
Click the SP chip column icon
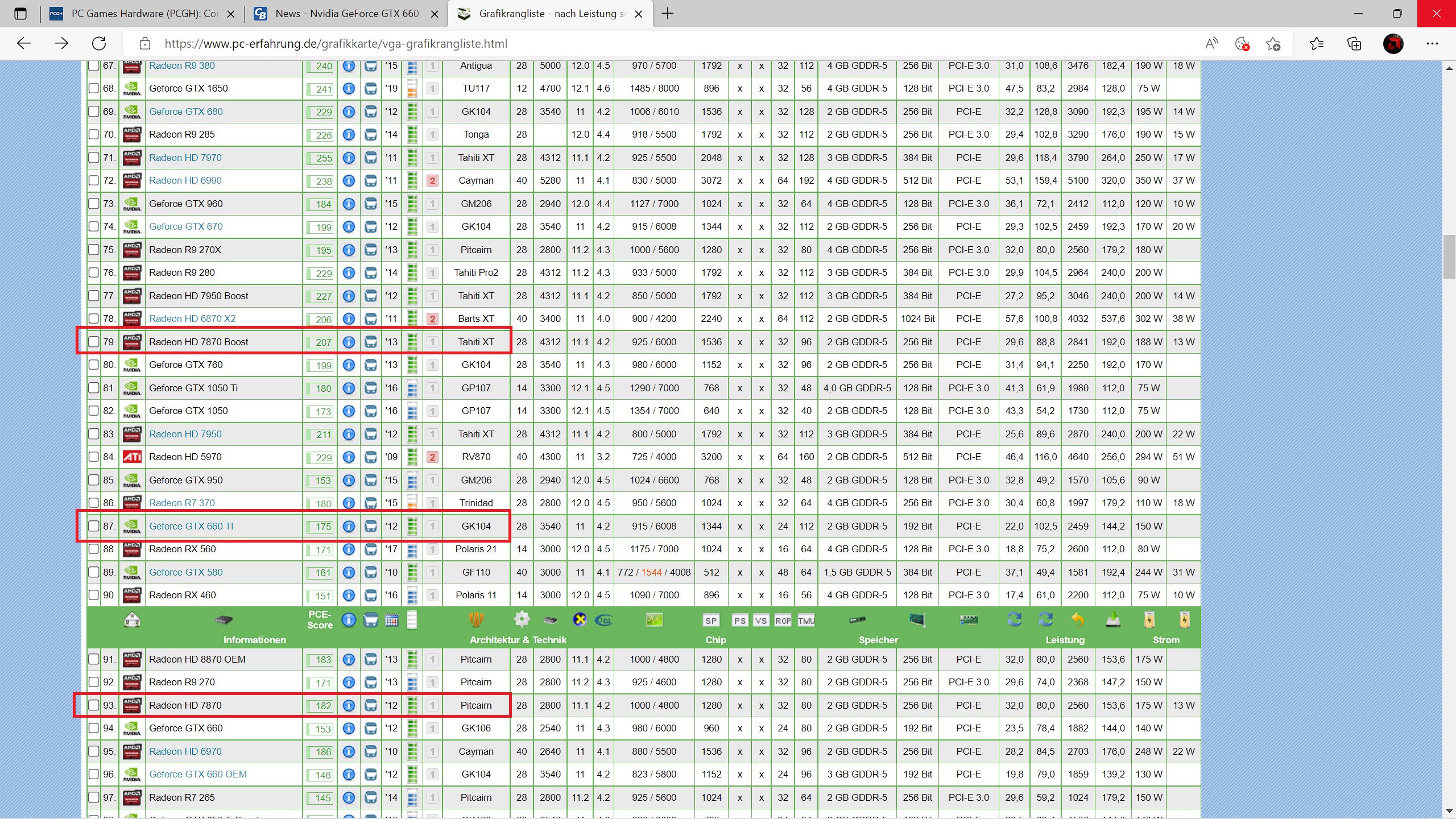[711, 621]
